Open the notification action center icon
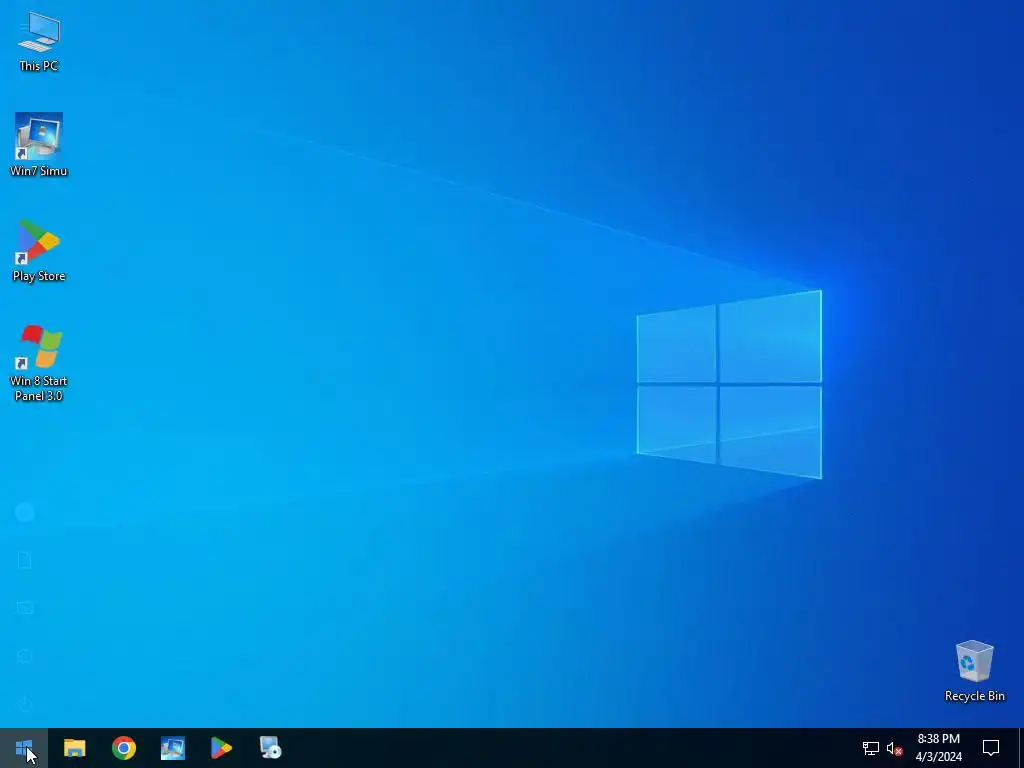The height and width of the screenshot is (768, 1024). coord(991,748)
